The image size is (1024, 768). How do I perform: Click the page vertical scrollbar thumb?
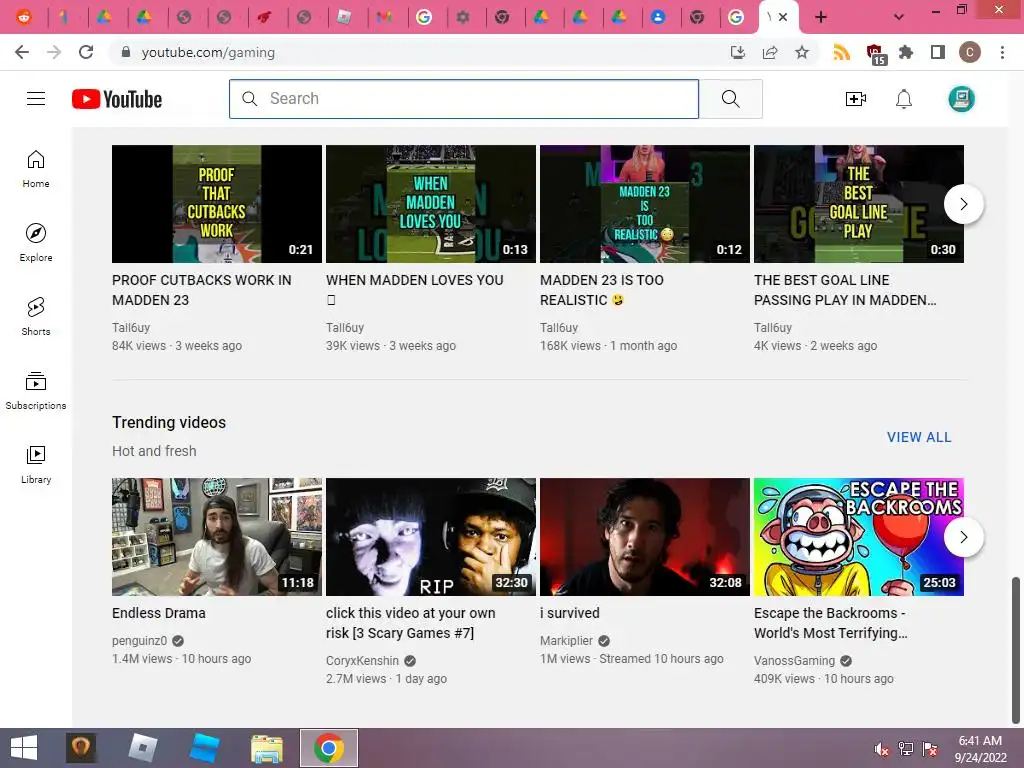pyautogui.click(x=1015, y=650)
